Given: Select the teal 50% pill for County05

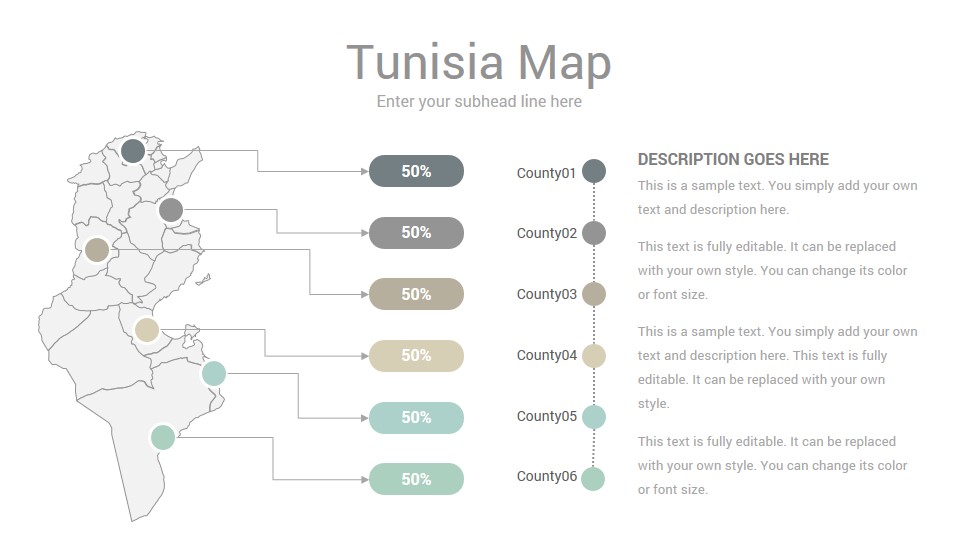Looking at the screenshot, I should [x=416, y=418].
